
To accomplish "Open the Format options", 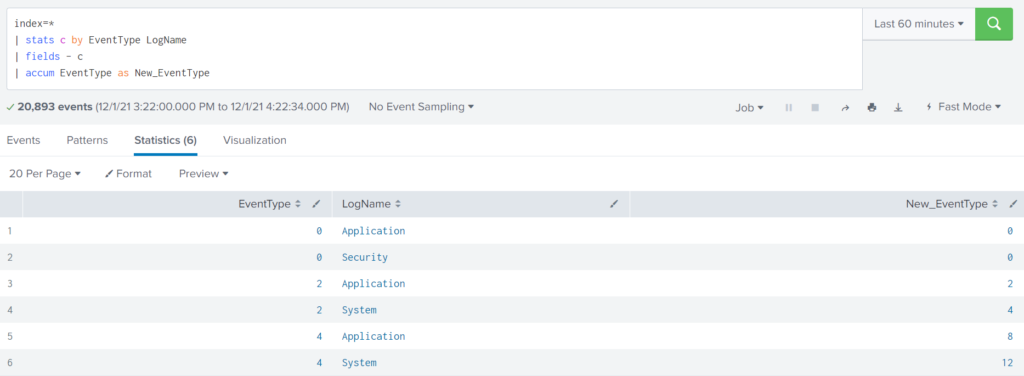I will point(128,174).
